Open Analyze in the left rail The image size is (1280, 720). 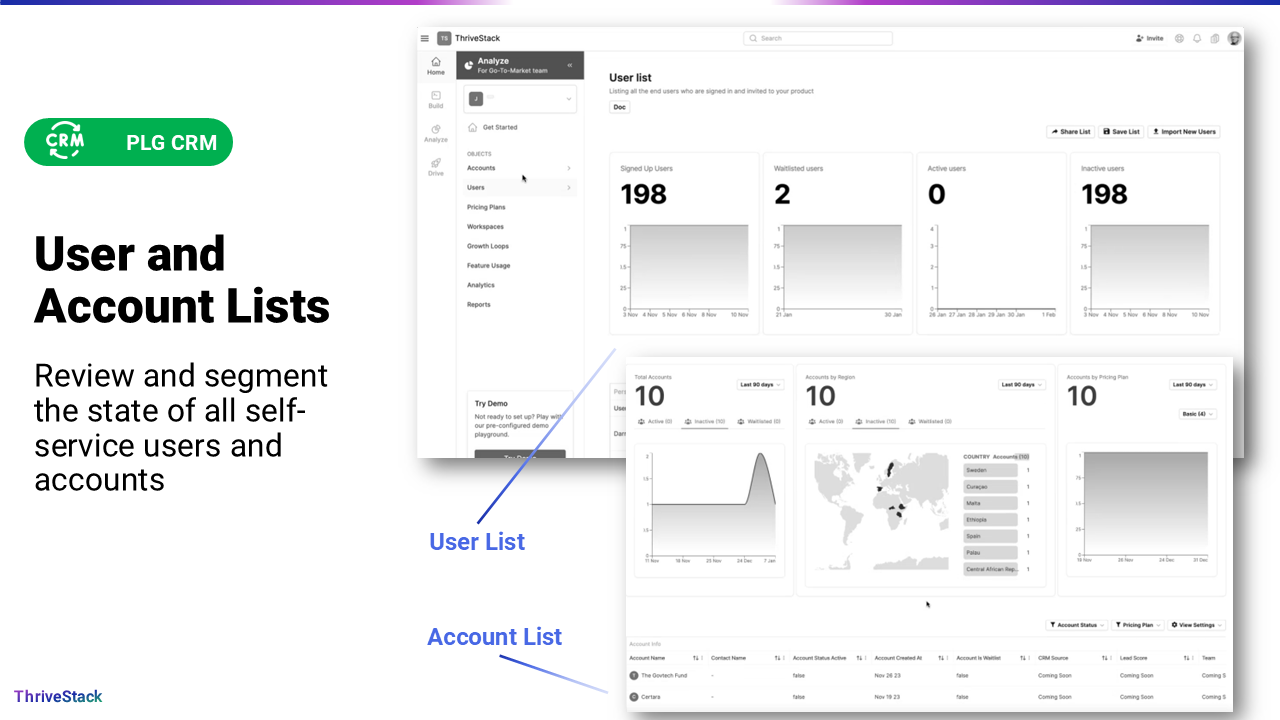436,133
